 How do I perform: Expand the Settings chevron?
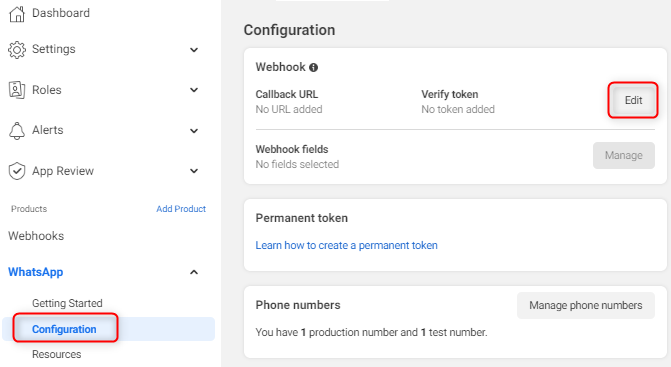pyautogui.click(x=194, y=50)
